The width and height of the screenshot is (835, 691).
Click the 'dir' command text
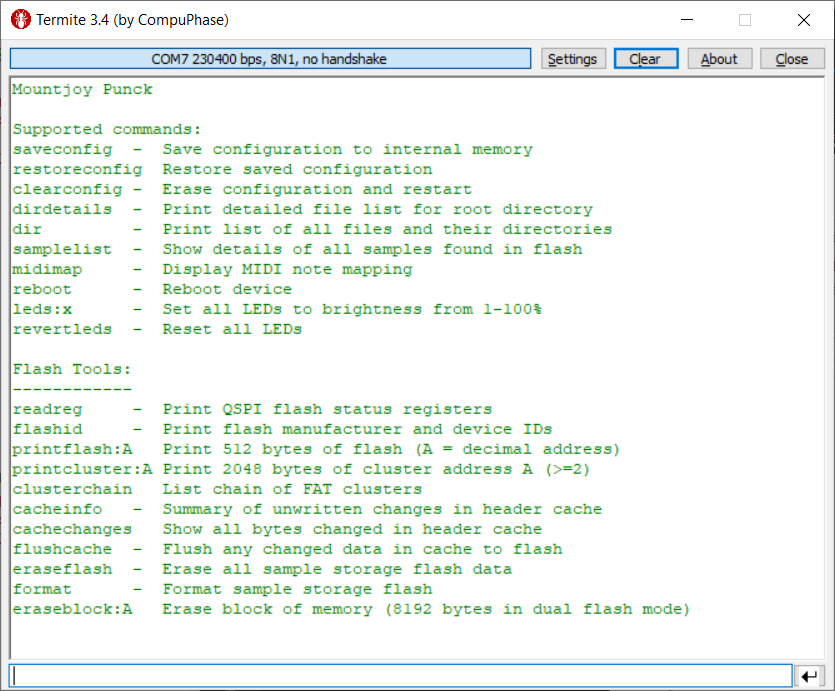pos(27,229)
